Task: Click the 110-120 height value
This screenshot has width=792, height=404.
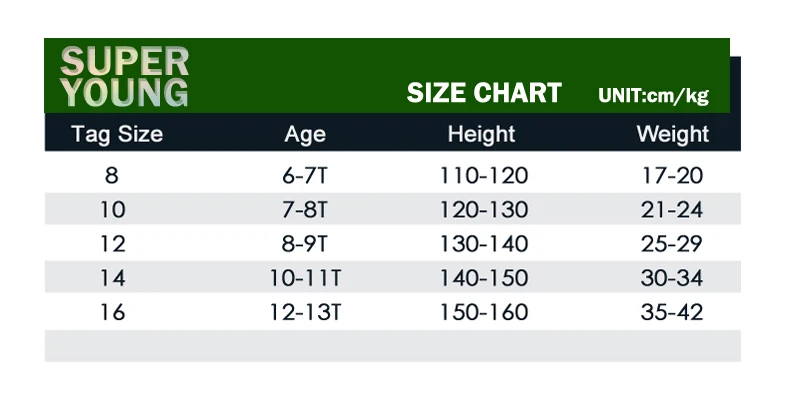Action: click(x=484, y=175)
